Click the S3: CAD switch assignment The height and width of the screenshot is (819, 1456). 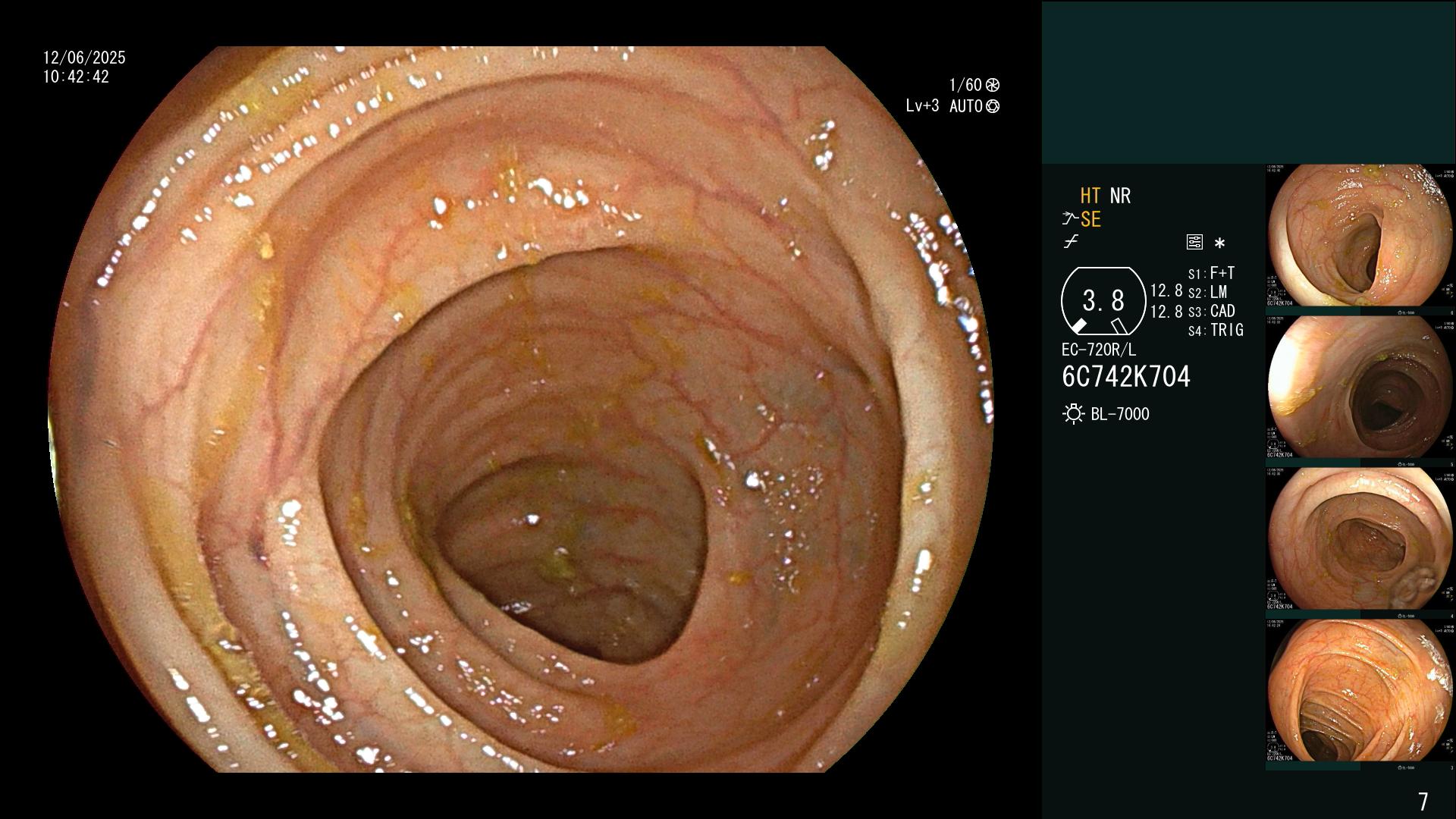pyautogui.click(x=1211, y=311)
